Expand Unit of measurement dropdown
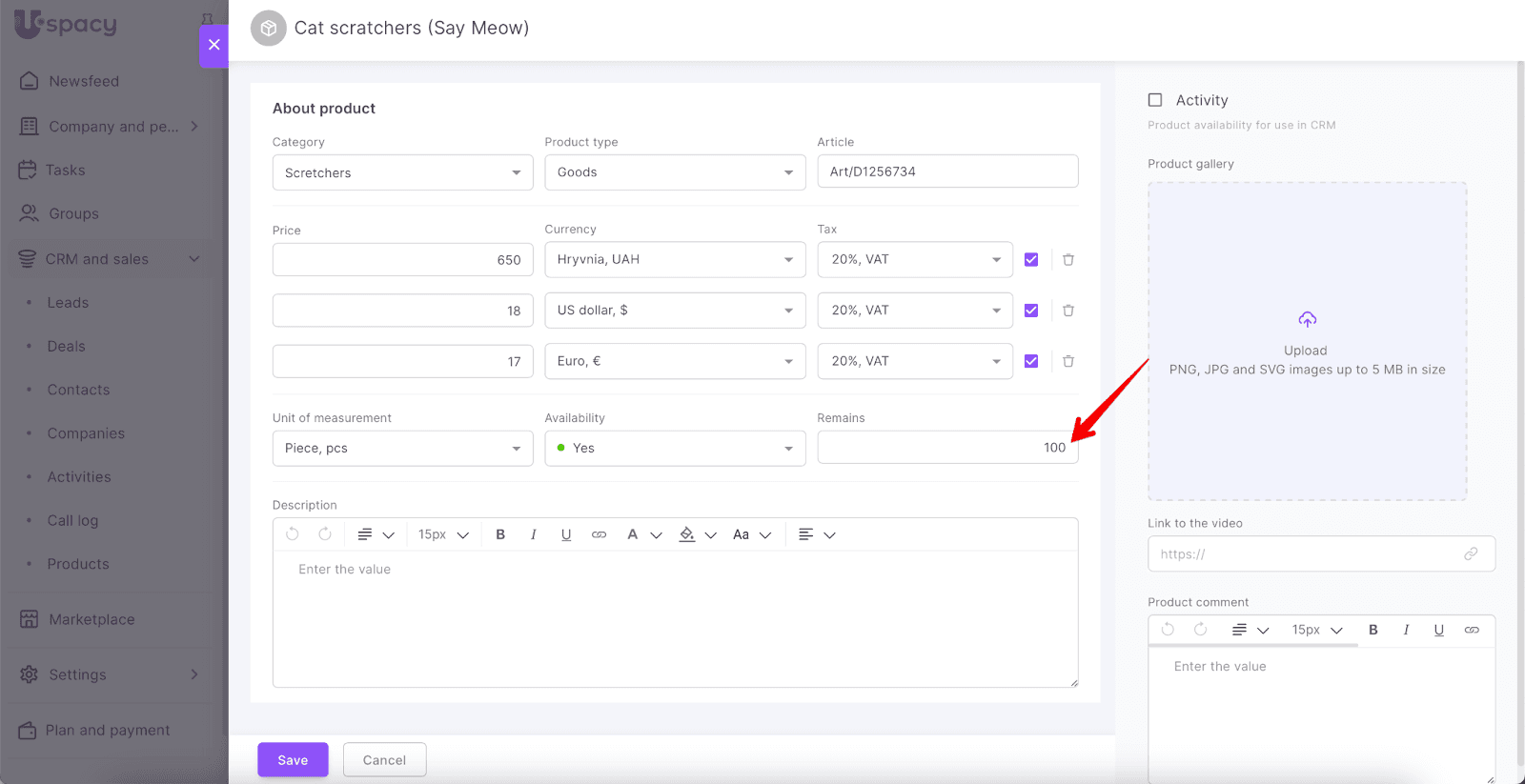This screenshot has height=784, width=1525. point(402,448)
